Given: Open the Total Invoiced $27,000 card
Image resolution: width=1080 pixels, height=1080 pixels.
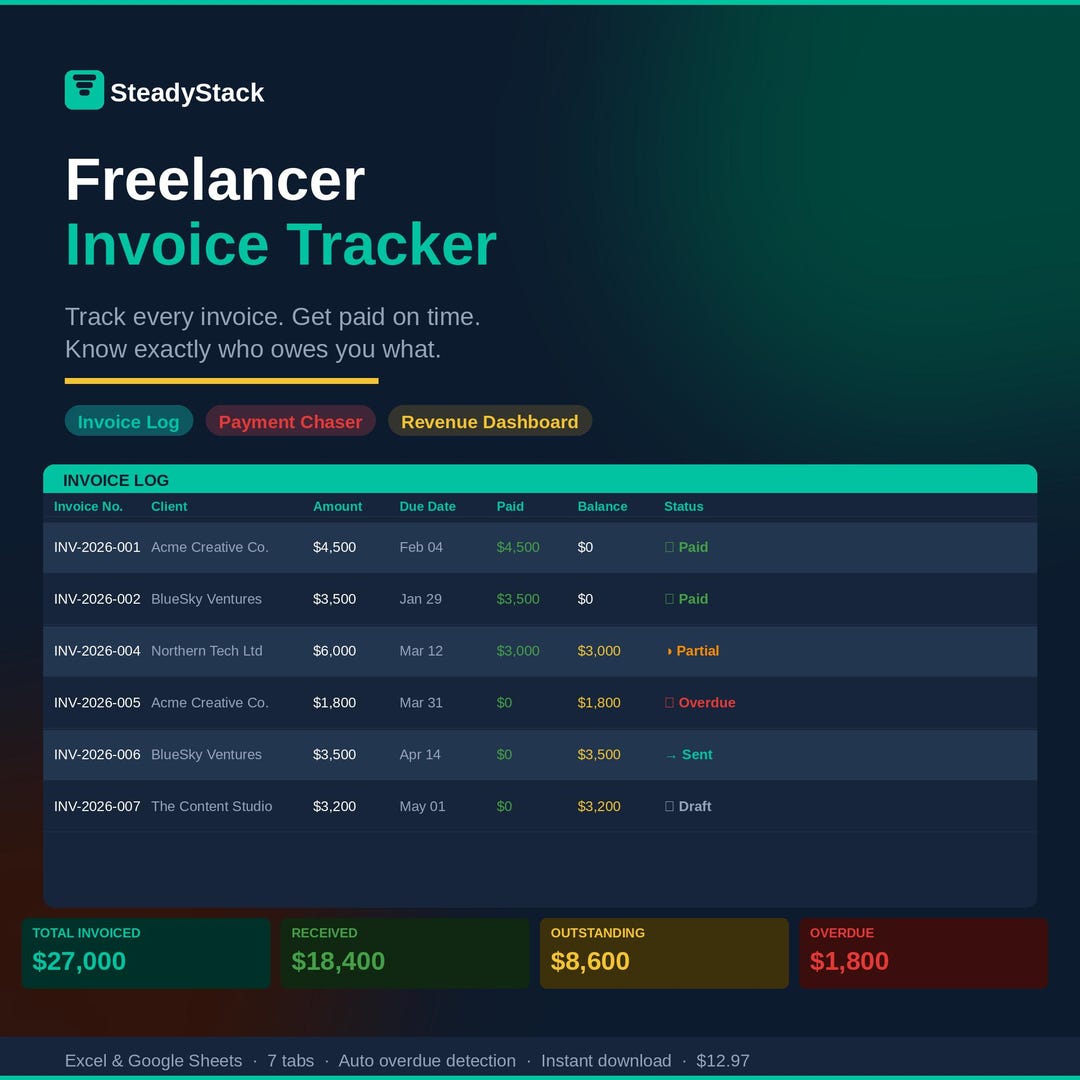Looking at the screenshot, I should (x=146, y=953).
